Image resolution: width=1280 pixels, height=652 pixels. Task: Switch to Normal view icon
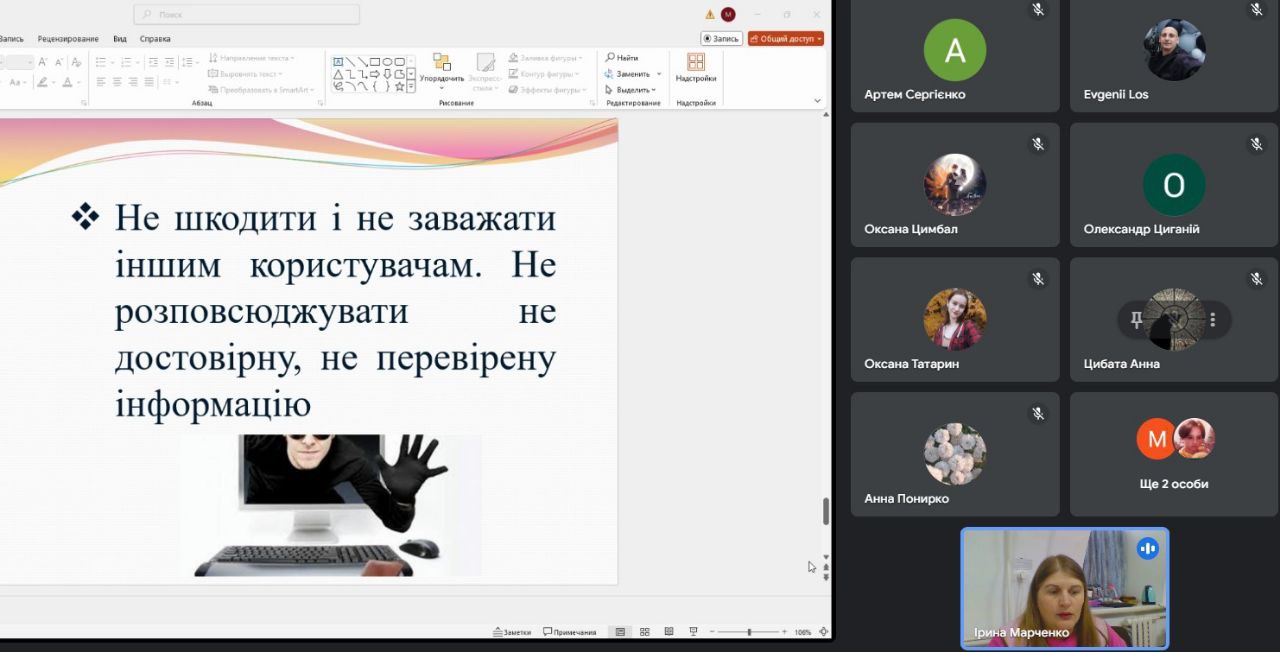pos(620,632)
